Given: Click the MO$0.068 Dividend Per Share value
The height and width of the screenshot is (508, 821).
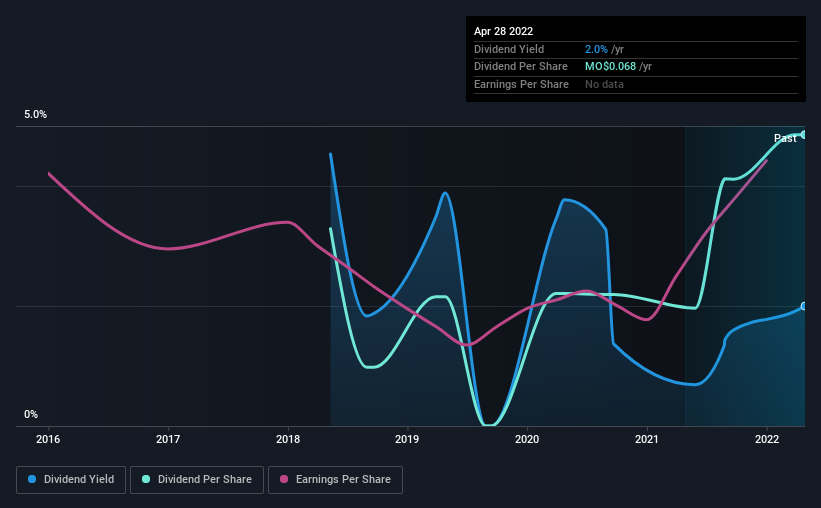Looking at the screenshot, I should [610, 67].
